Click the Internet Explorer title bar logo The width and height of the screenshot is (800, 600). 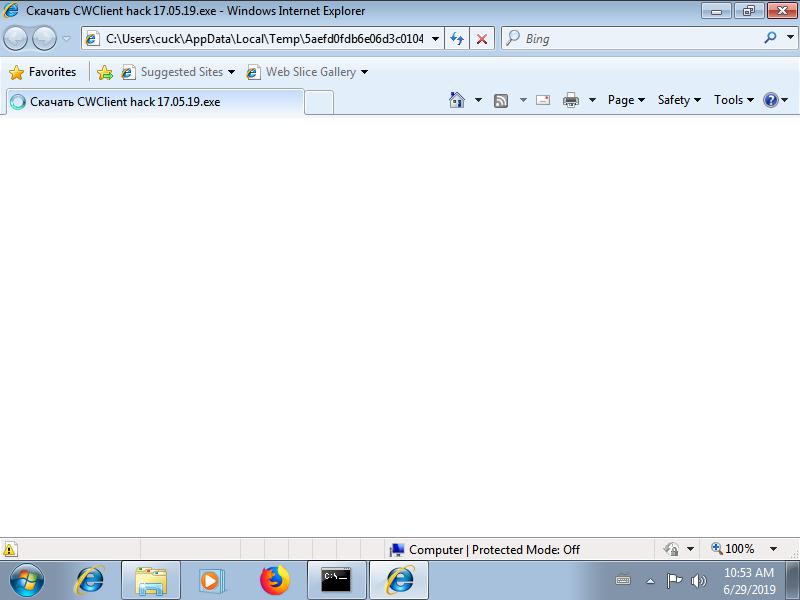(x=10, y=10)
